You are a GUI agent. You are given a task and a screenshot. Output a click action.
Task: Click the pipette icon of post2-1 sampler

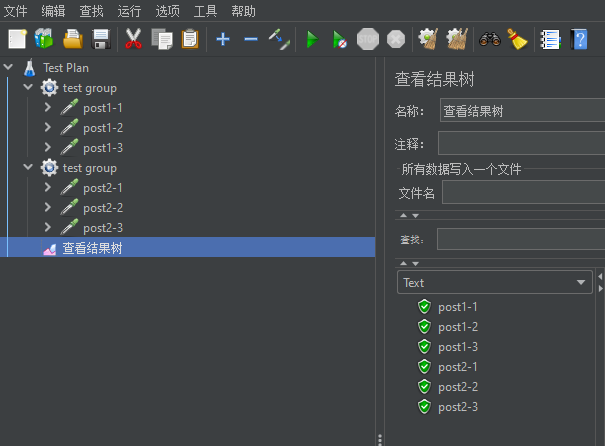(x=69, y=188)
